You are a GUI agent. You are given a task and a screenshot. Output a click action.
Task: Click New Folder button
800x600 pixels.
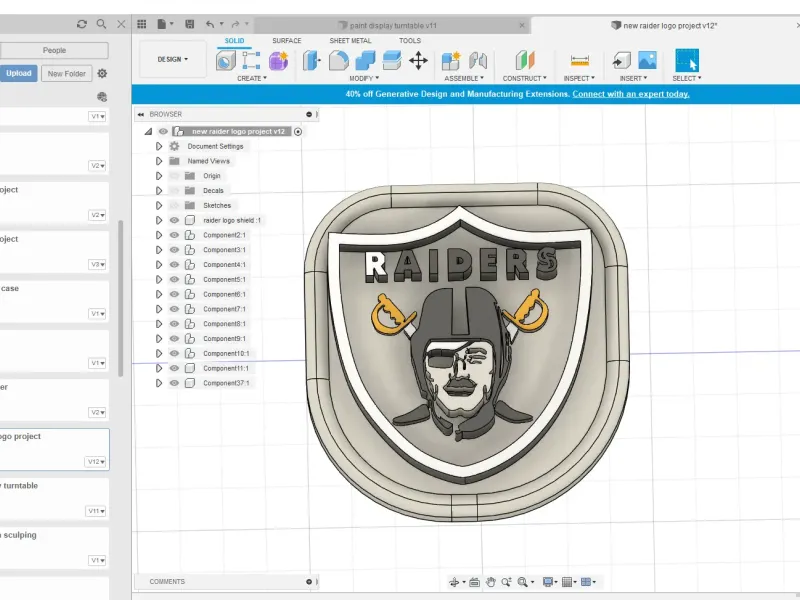pos(66,73)
